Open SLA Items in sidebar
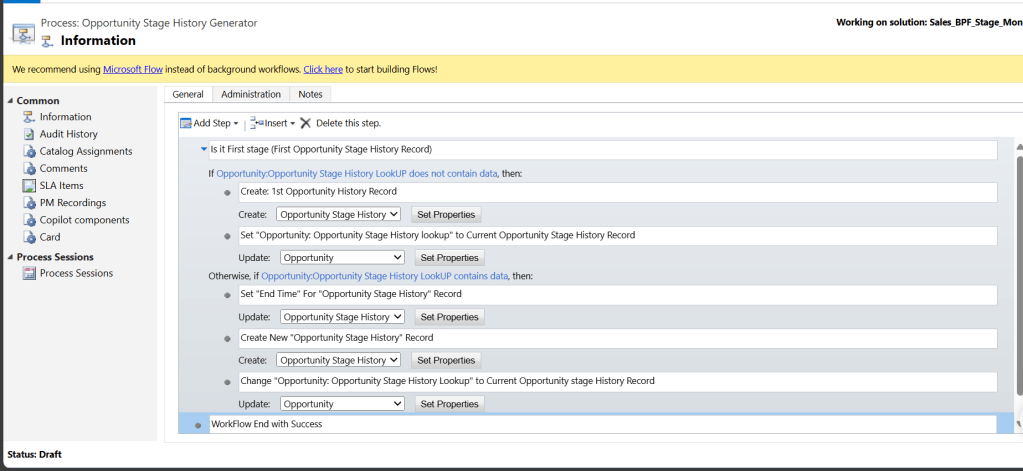Viewport: 1023px width, 471px height. click(x=61, y=185)
